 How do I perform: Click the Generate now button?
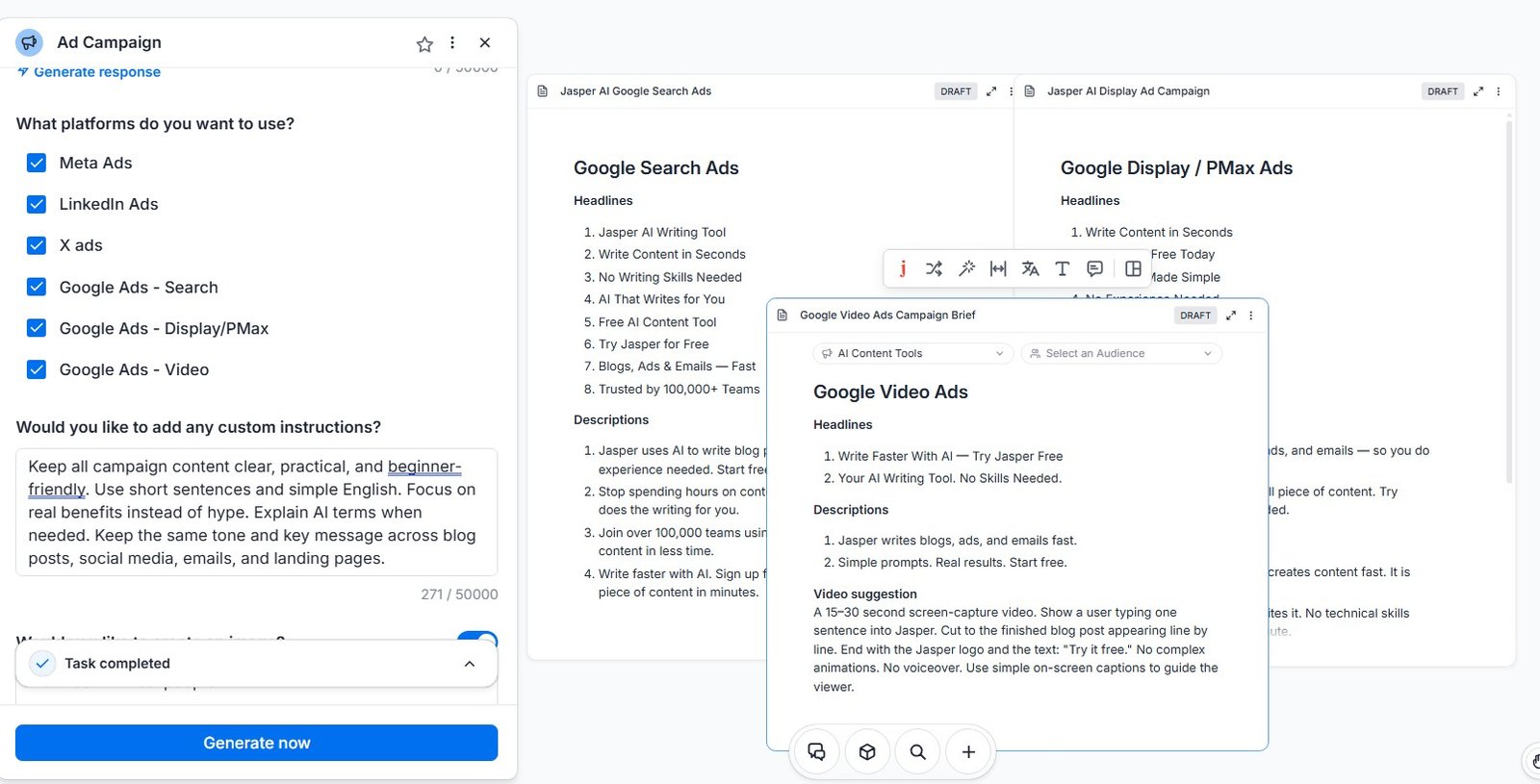tap(256, 743)
